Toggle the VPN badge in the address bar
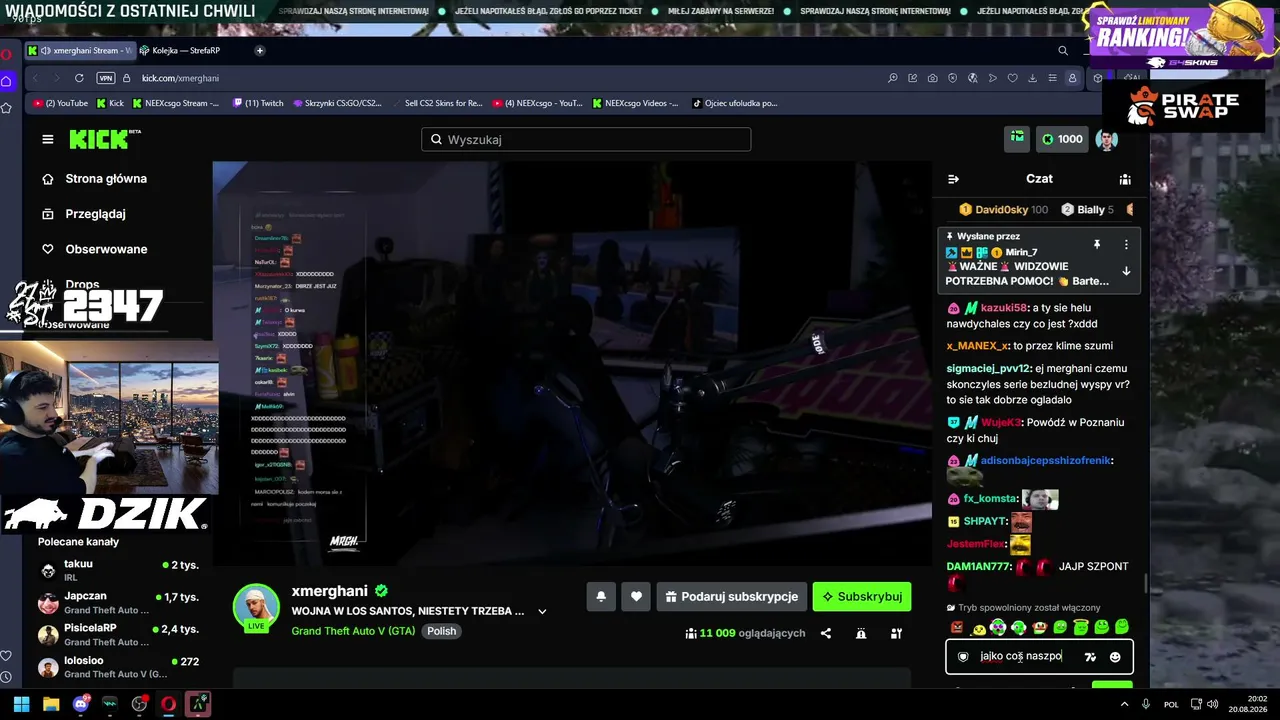This screenshot has height=720, width=1280. (104, 78)
